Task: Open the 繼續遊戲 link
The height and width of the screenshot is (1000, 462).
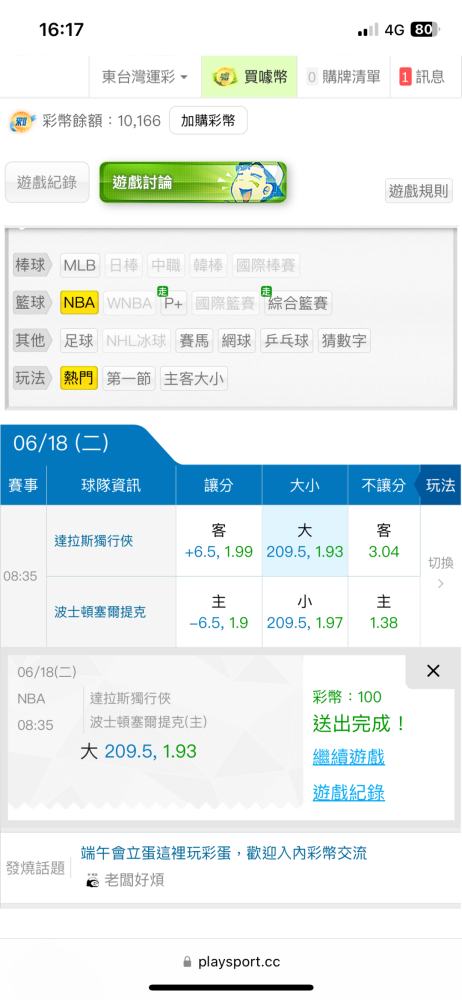Action: pyautogui.click(x=348, y=758)
